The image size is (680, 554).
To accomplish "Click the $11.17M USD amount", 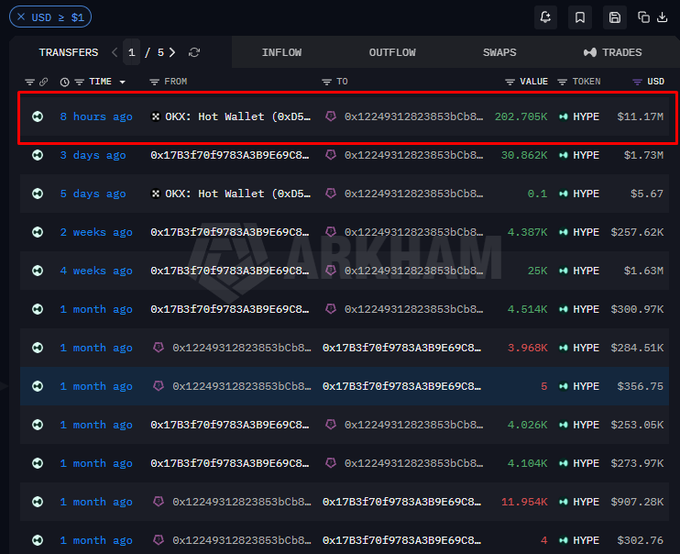I will pos(640,116).
